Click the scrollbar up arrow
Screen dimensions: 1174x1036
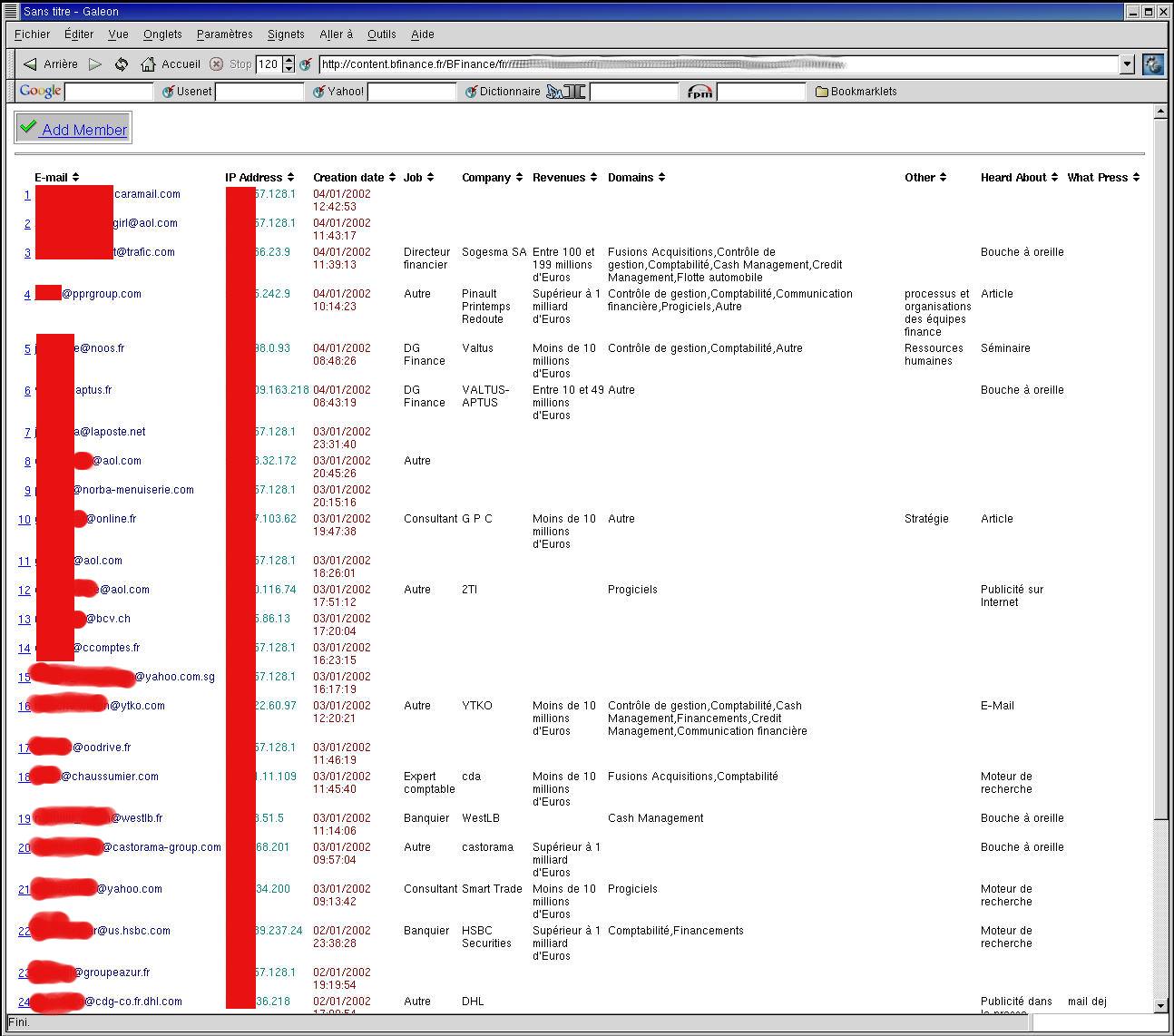coord(1159,112)
